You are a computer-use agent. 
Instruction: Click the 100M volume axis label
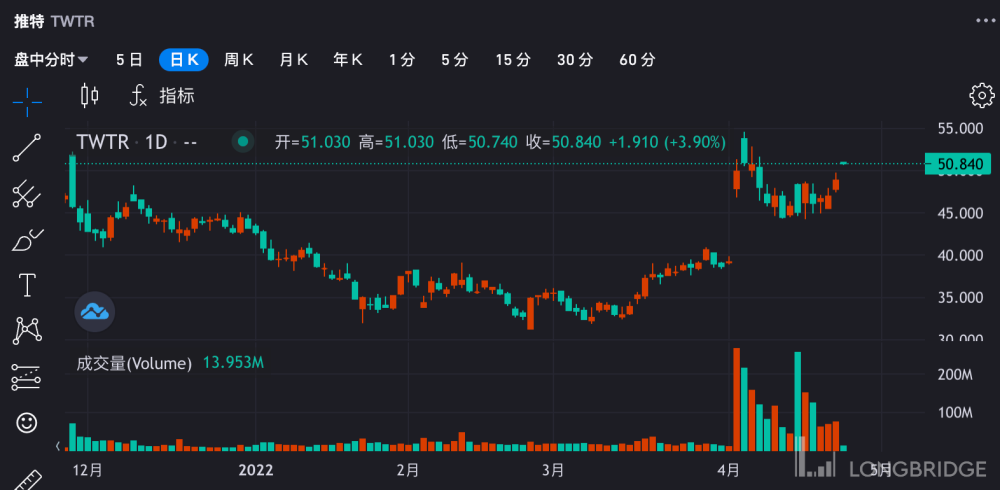click(954, 413)
